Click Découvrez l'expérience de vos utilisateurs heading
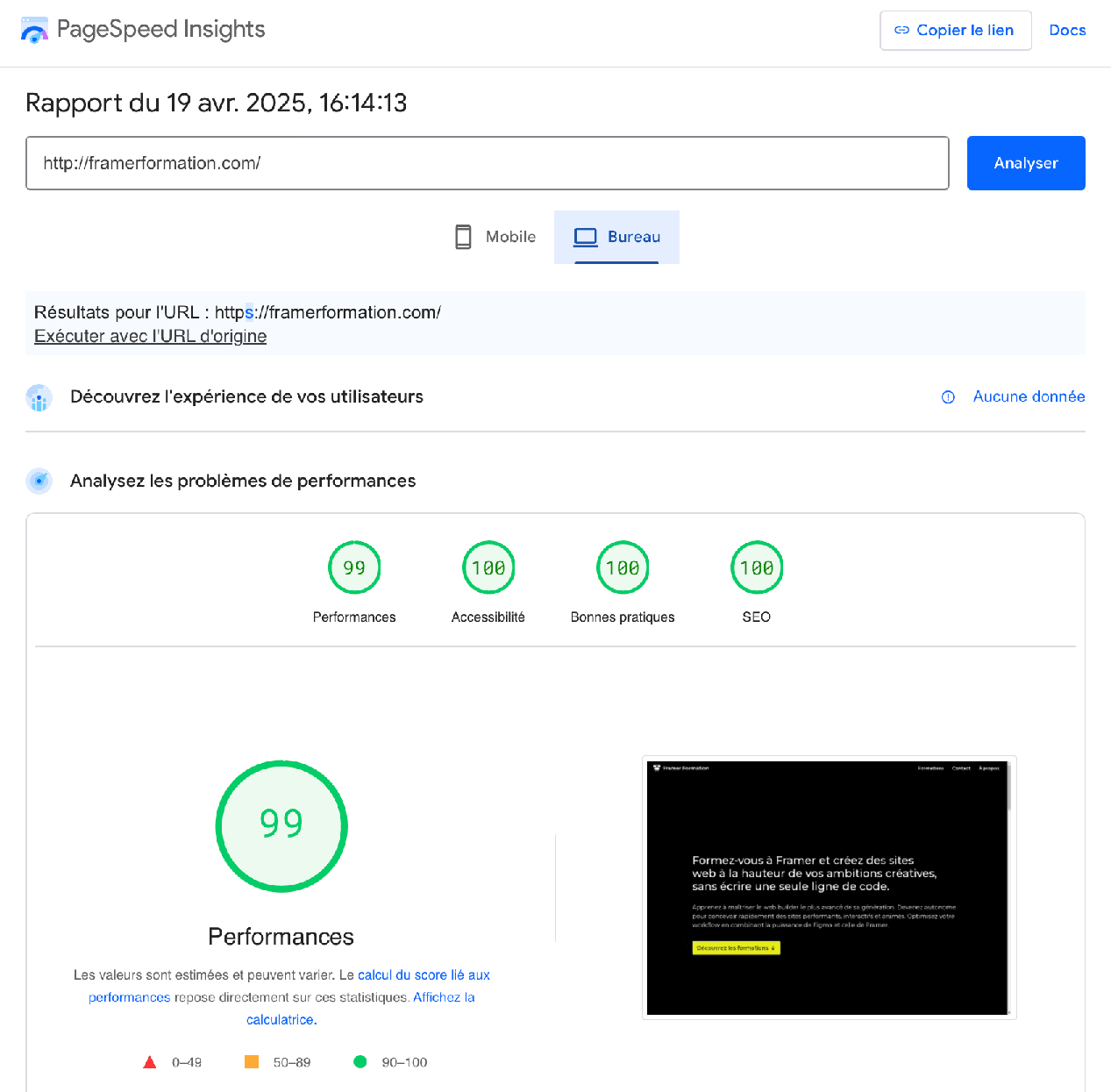1111x1092 pixels. pos(246,396)
